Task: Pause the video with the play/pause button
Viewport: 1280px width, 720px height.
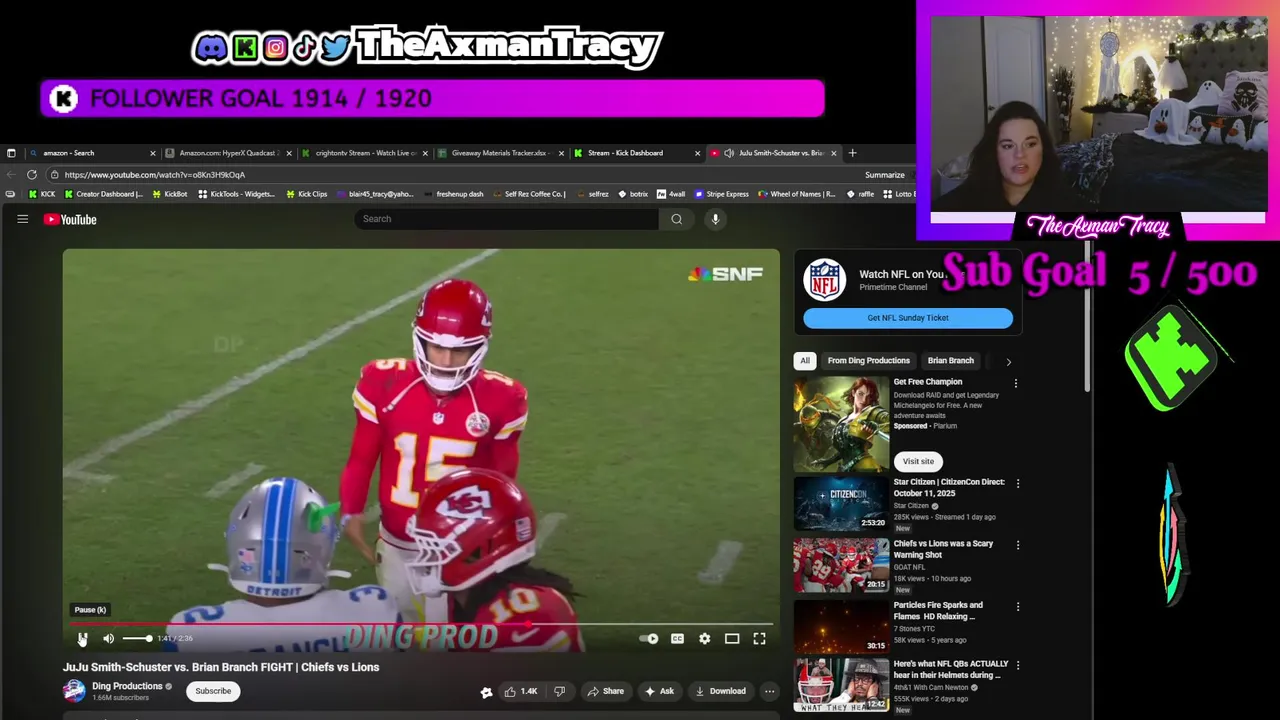Action: tap(83, 638)
